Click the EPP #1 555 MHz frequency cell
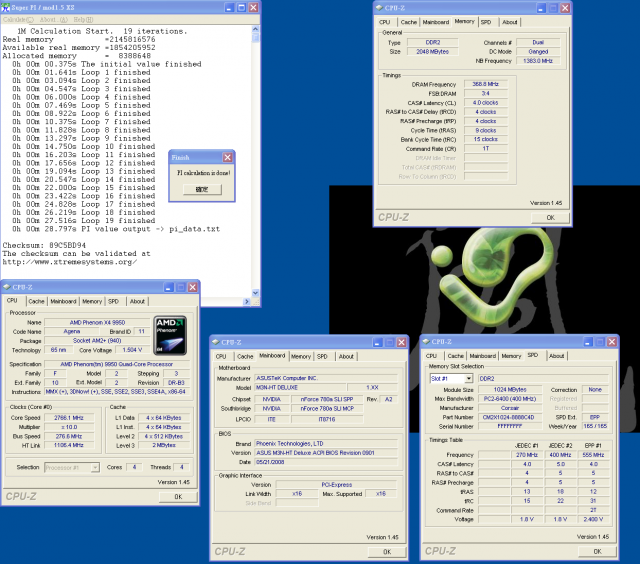The image size is (640, 564). pyautogui.click(x=593, y=455)
